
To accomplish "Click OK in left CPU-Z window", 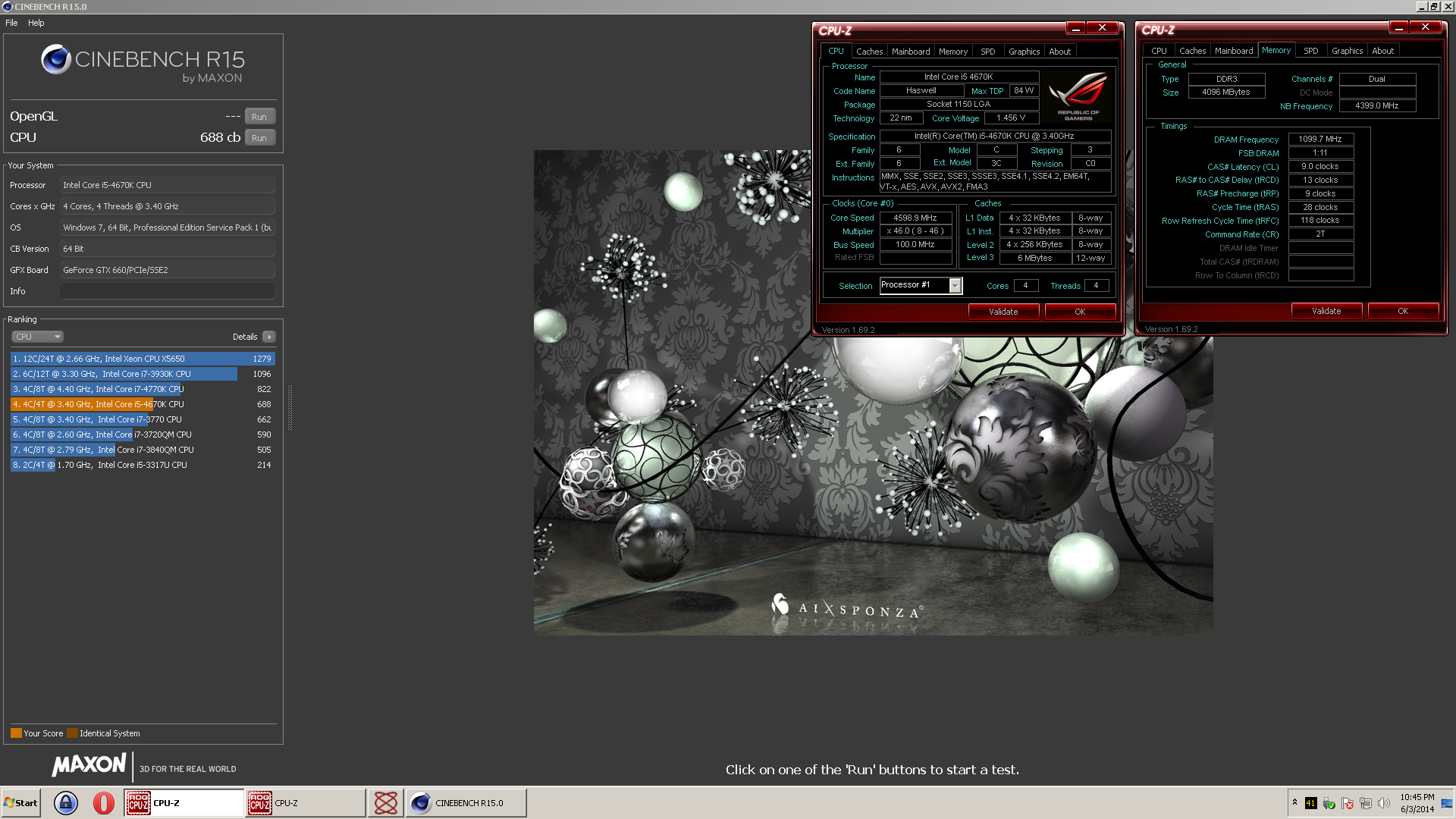I will pyautogui.click(x=1080, y=312).
